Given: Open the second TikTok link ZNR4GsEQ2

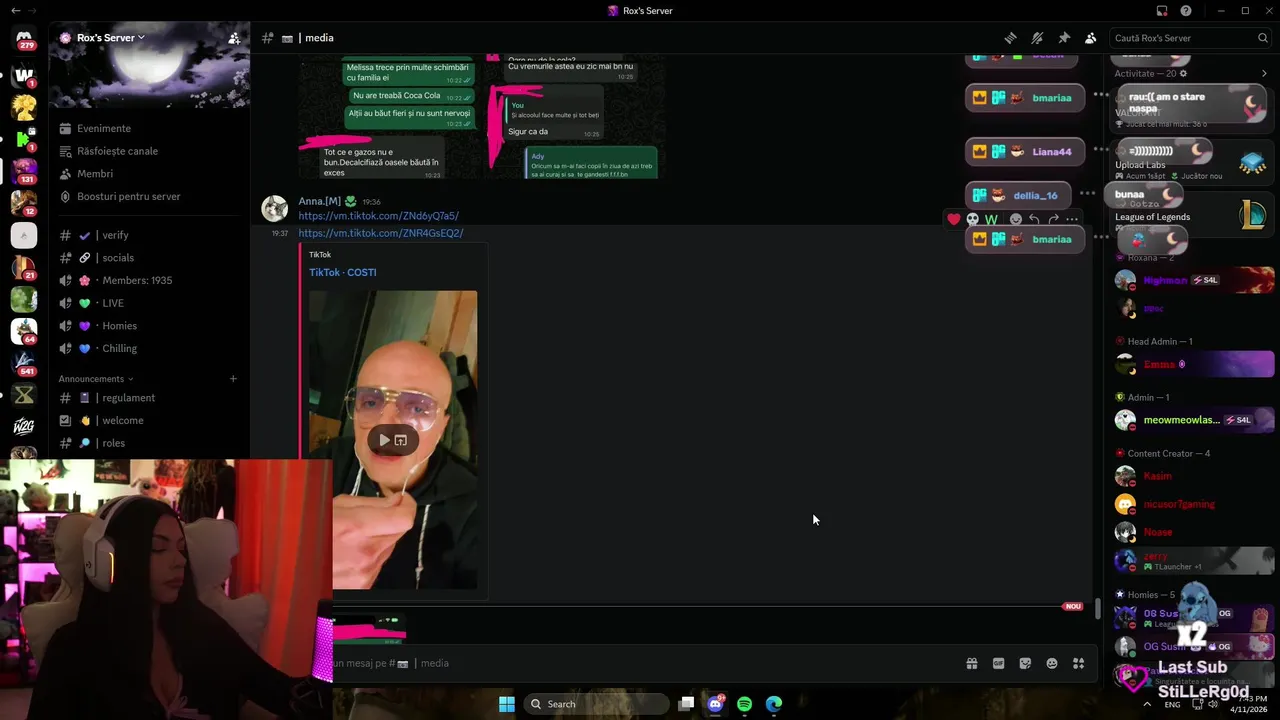Looking at the screenshot, I should tap(381, 233).
